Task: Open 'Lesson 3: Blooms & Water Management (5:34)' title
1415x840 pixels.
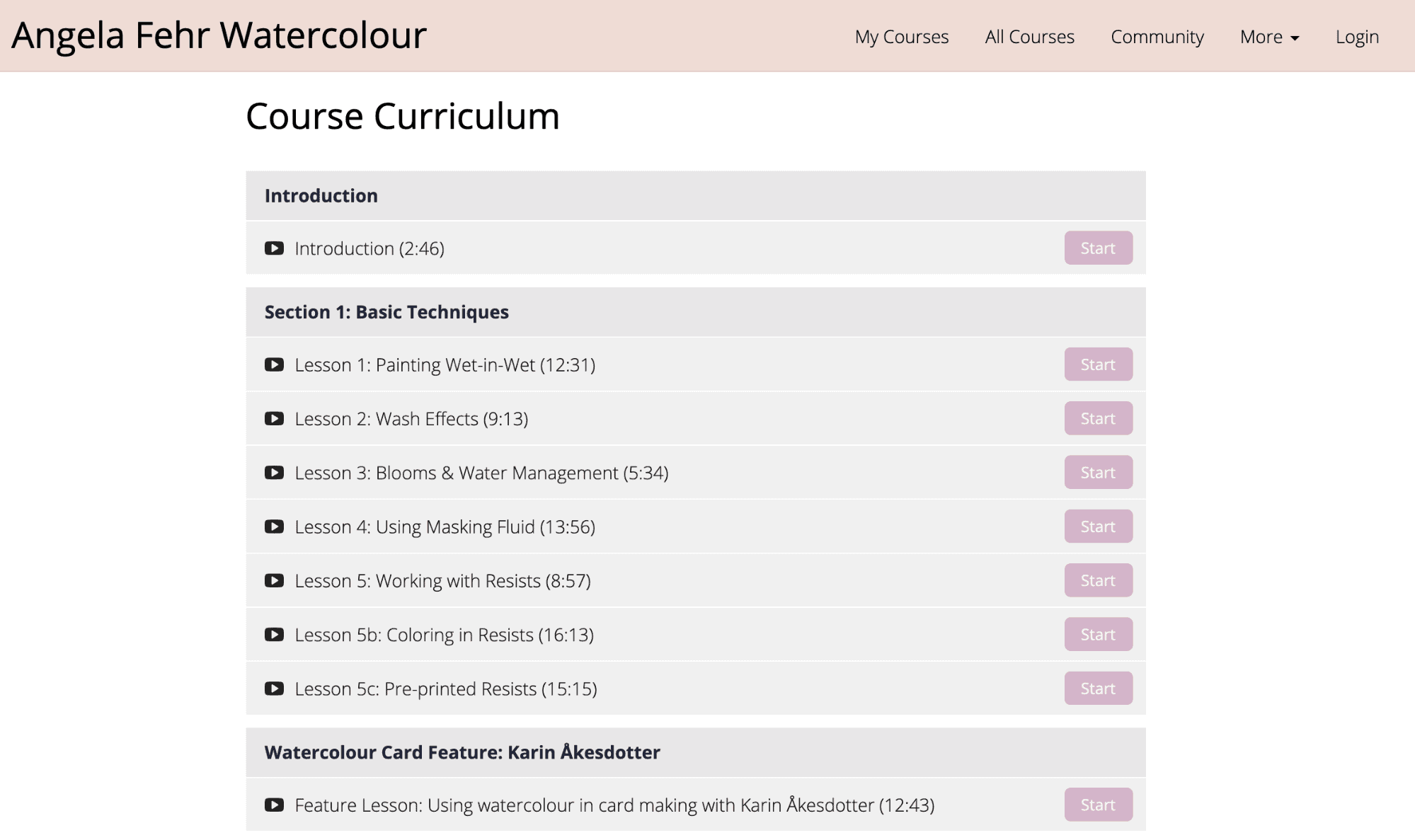Action: coord(481,473)
